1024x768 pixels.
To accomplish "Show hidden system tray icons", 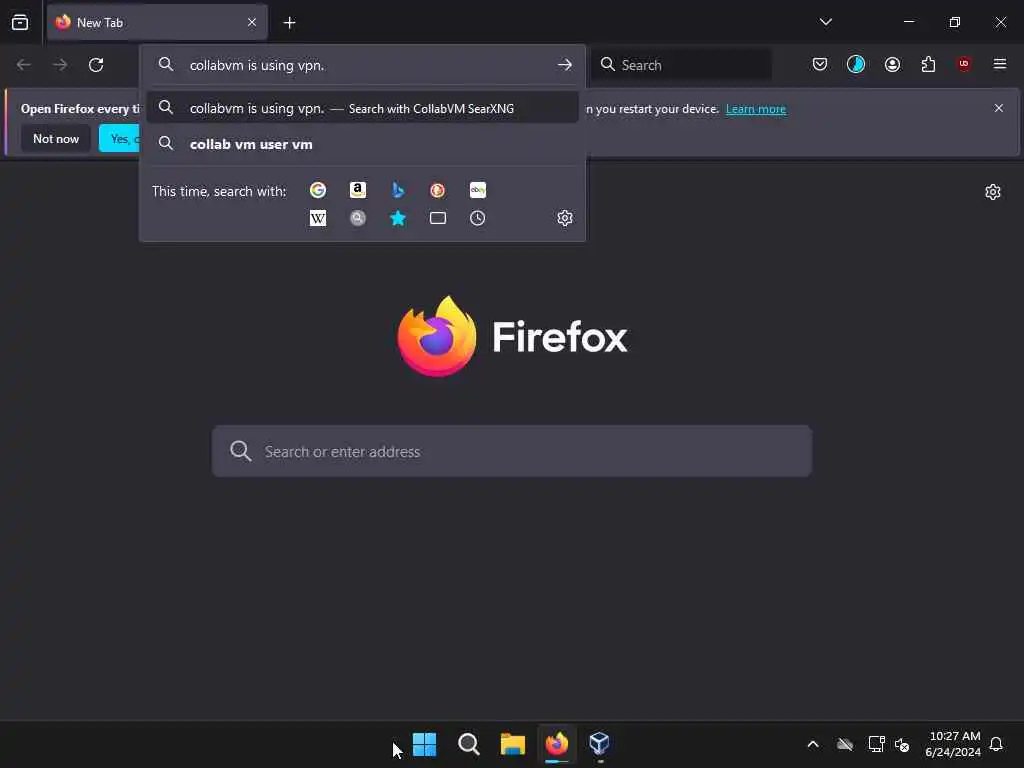I will click(x=813, y=744).
